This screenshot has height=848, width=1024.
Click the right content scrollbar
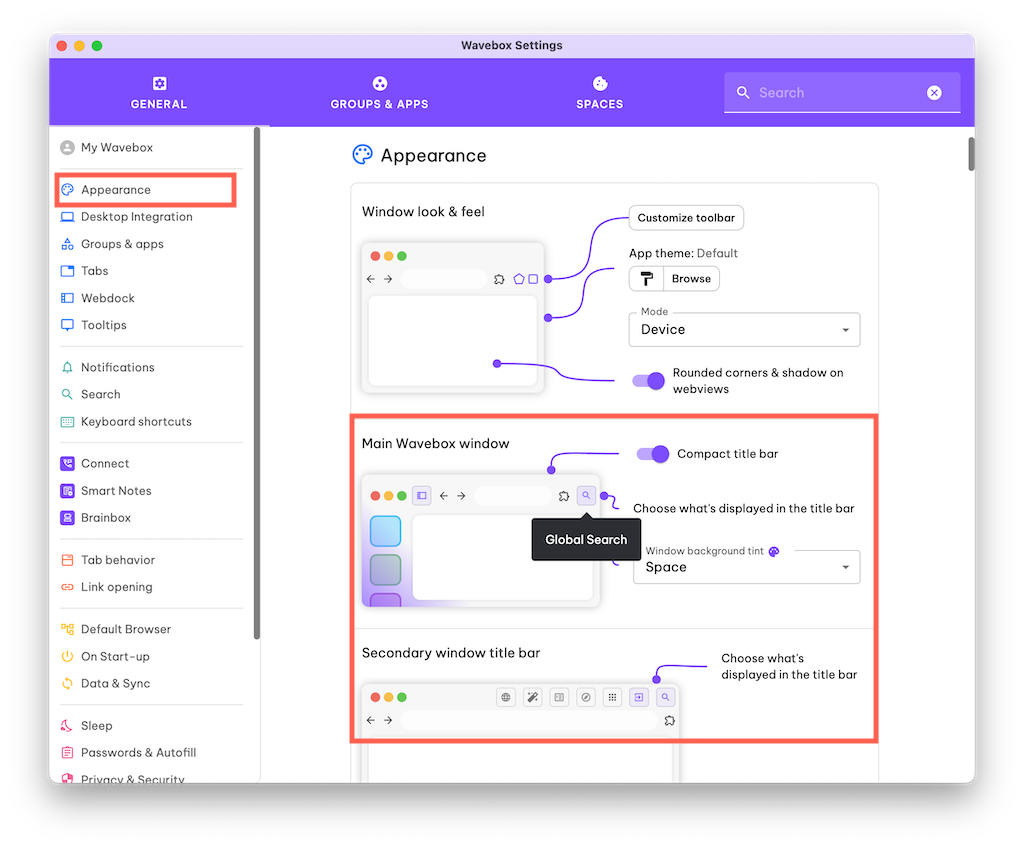(971, 154)
